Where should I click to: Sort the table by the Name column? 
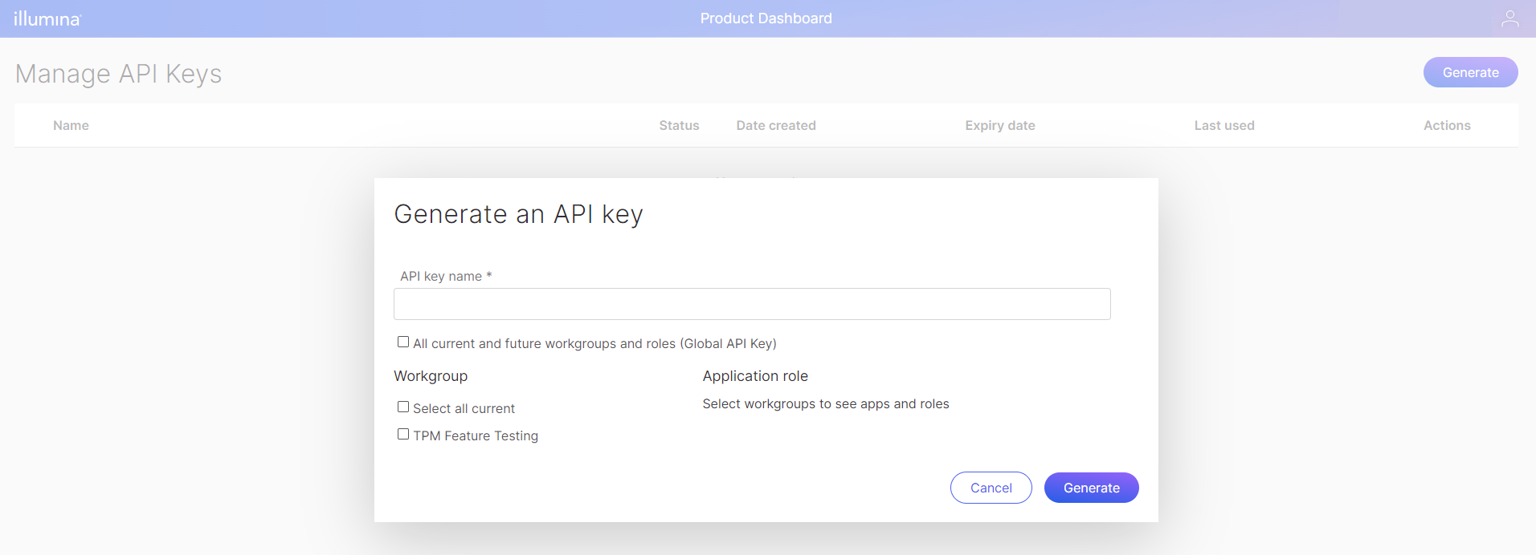71,125
